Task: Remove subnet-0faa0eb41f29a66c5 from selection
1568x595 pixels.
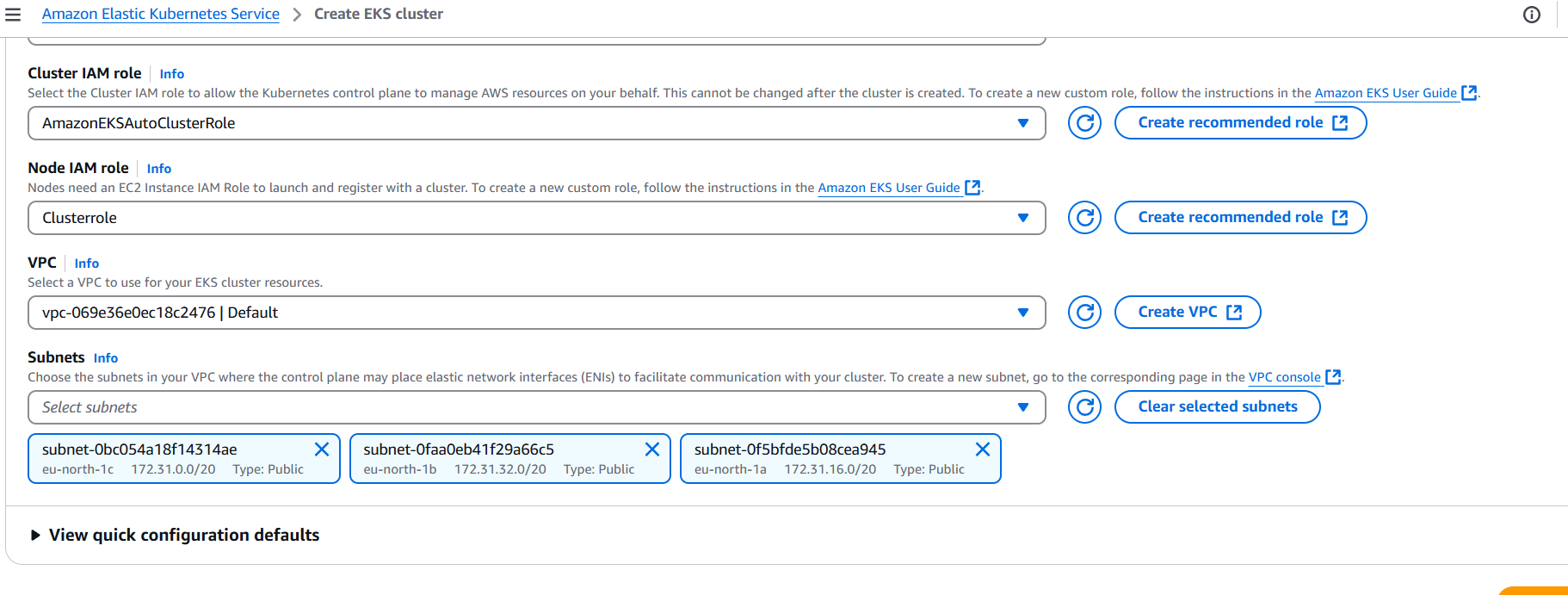Action: pyautogui.click(x=652, y=449)
